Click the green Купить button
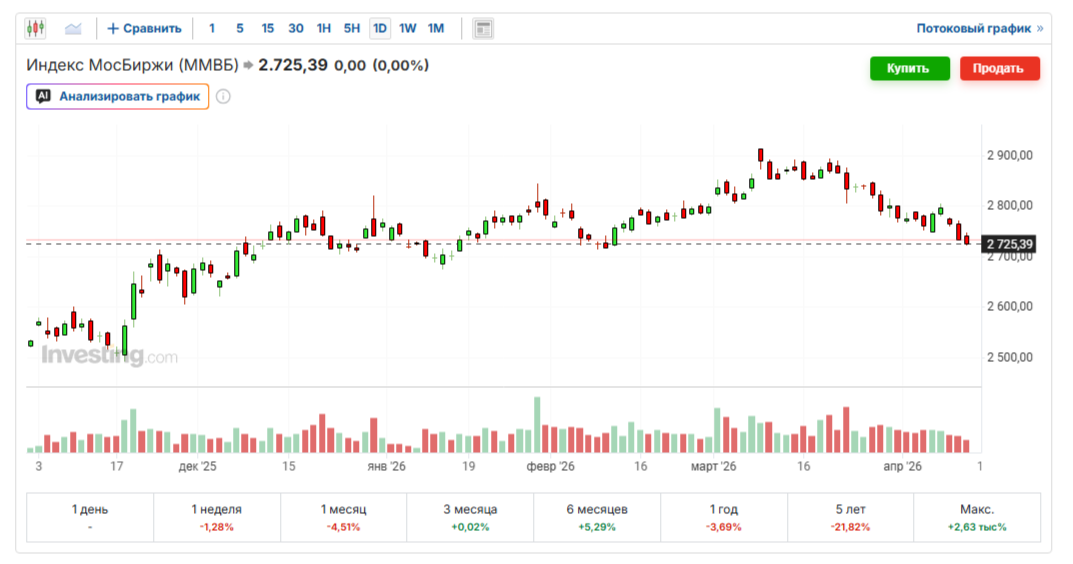This screenshot has height=564, width=1073. tap(909, 68)
